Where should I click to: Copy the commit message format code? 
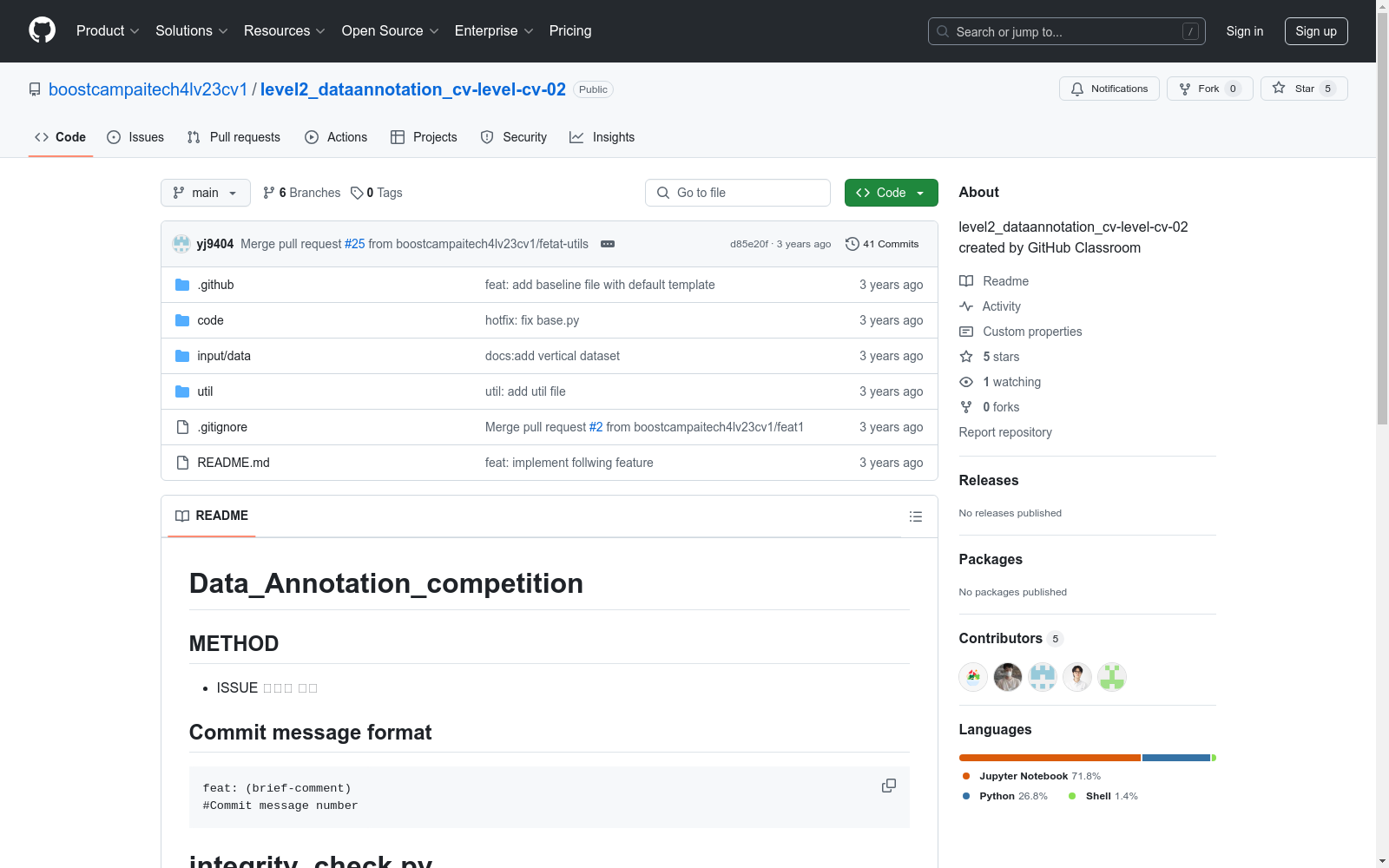[889, 786]
